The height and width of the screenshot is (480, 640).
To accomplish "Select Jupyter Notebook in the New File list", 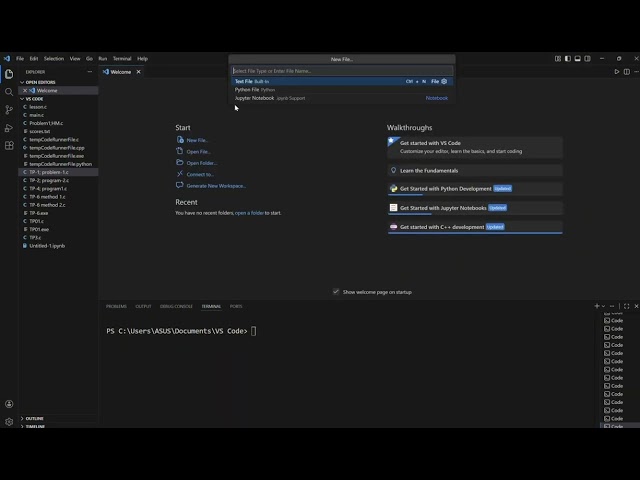I will (x=342, y=98).
